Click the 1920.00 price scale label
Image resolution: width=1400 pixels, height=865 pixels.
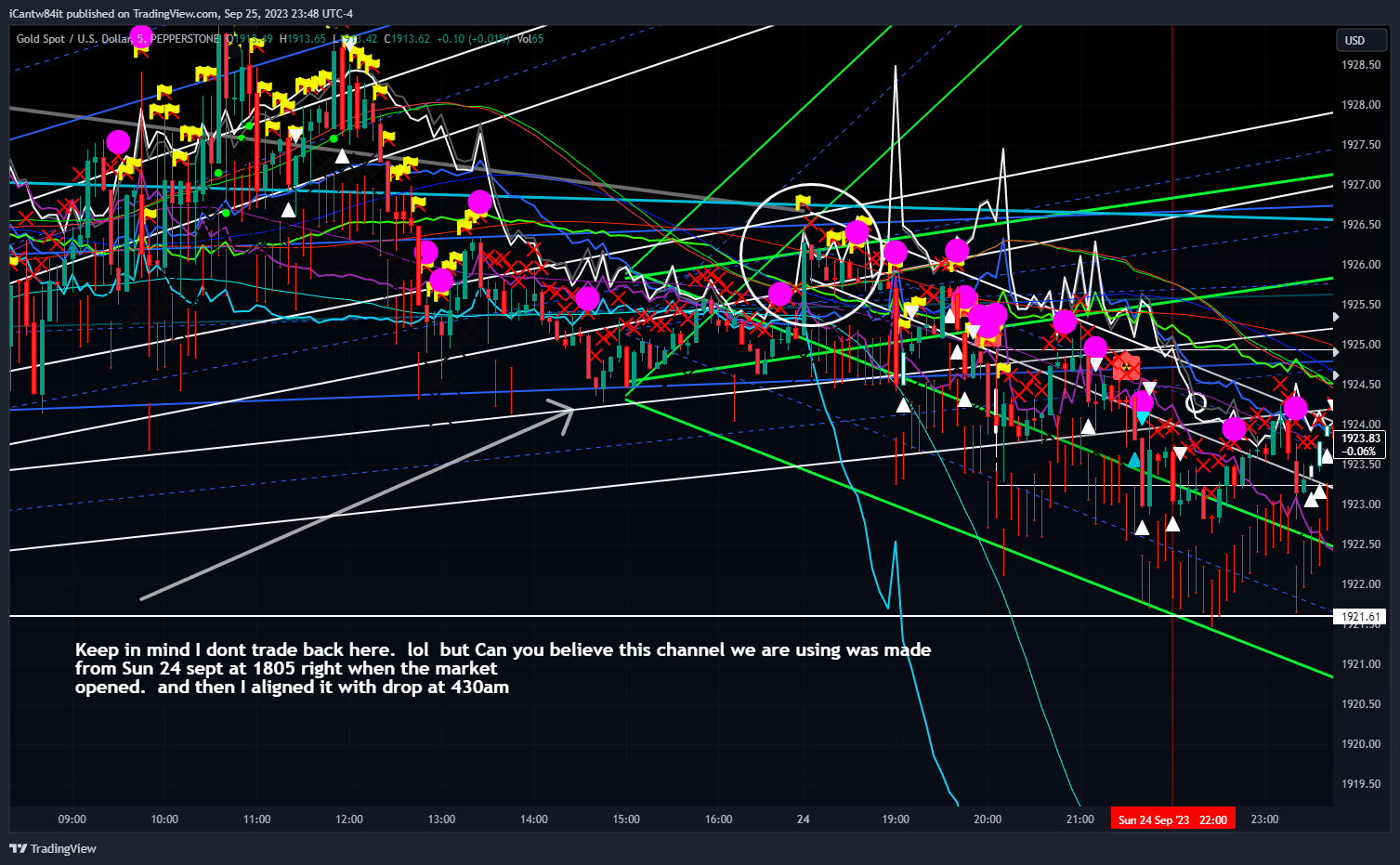(x=1361, y=744)
